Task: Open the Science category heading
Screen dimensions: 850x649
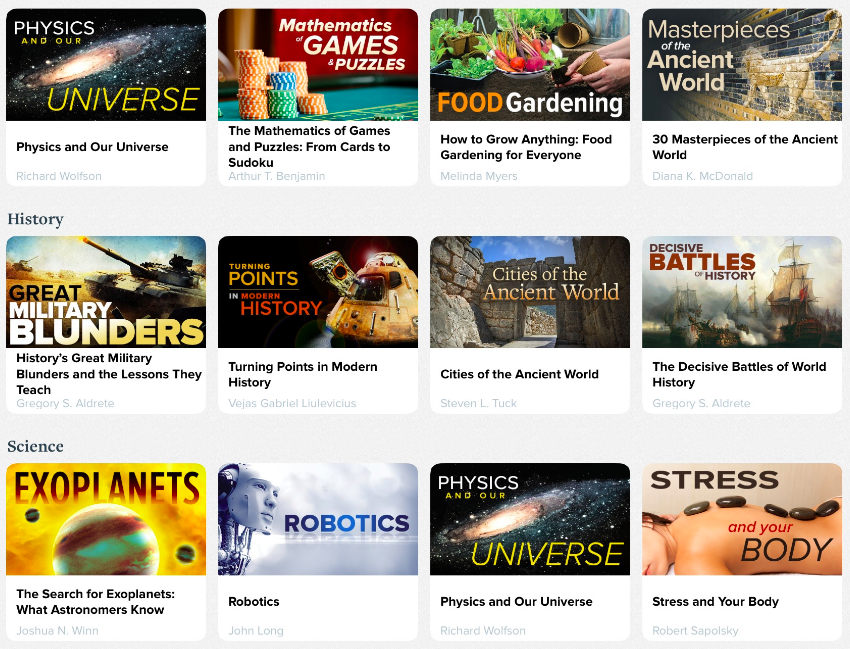Action: click(x=35, y=446)
